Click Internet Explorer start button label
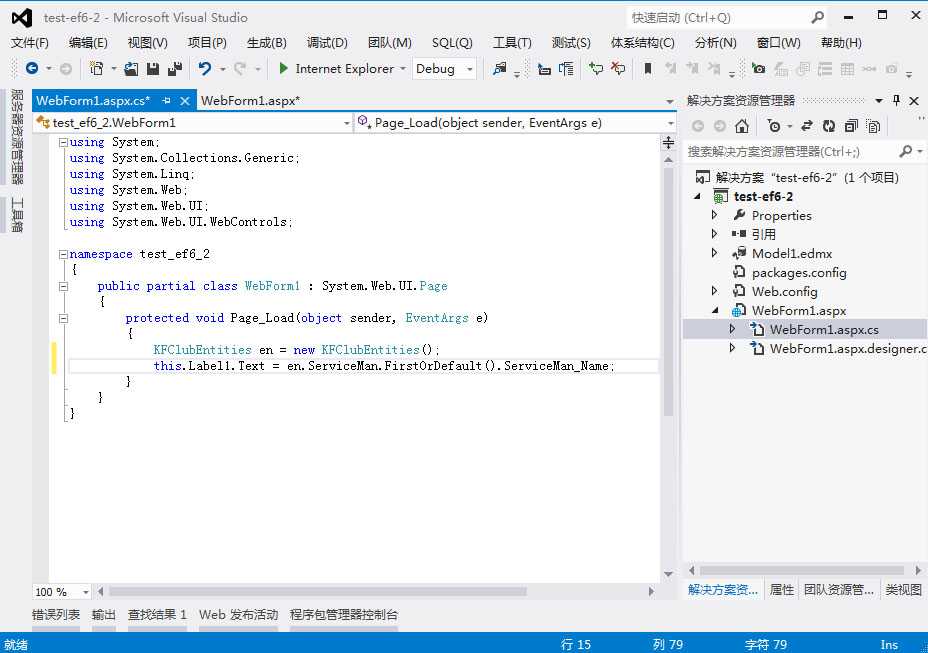The width and height of the screenshot is (928, 653). [344, 69]
